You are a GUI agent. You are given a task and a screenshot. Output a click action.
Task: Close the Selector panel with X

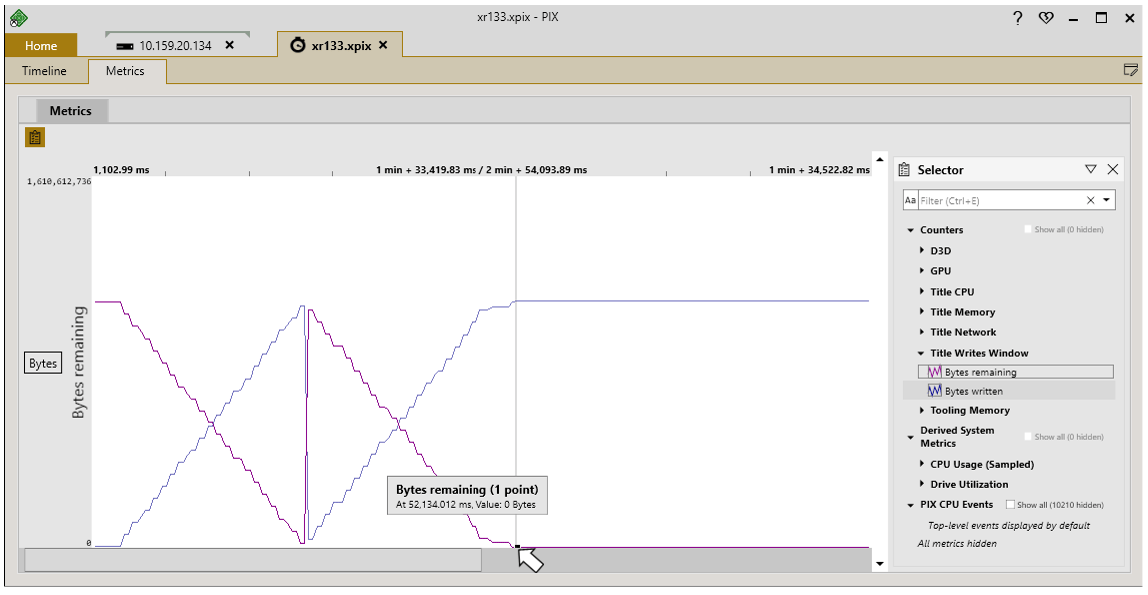1113,169
